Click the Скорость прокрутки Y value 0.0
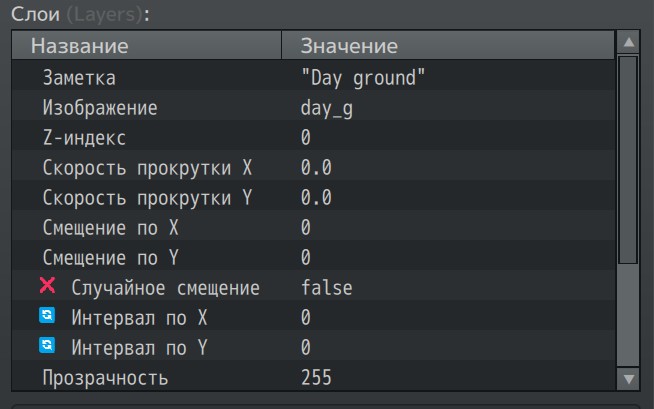The width and height of the screenshot is (654, 409). click(316, 198)
